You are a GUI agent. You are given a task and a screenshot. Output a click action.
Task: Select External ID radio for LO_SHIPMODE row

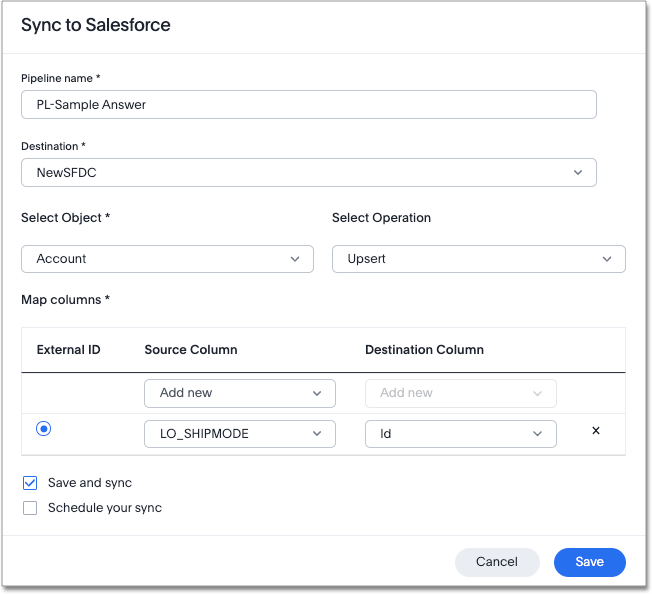point(43,429)
